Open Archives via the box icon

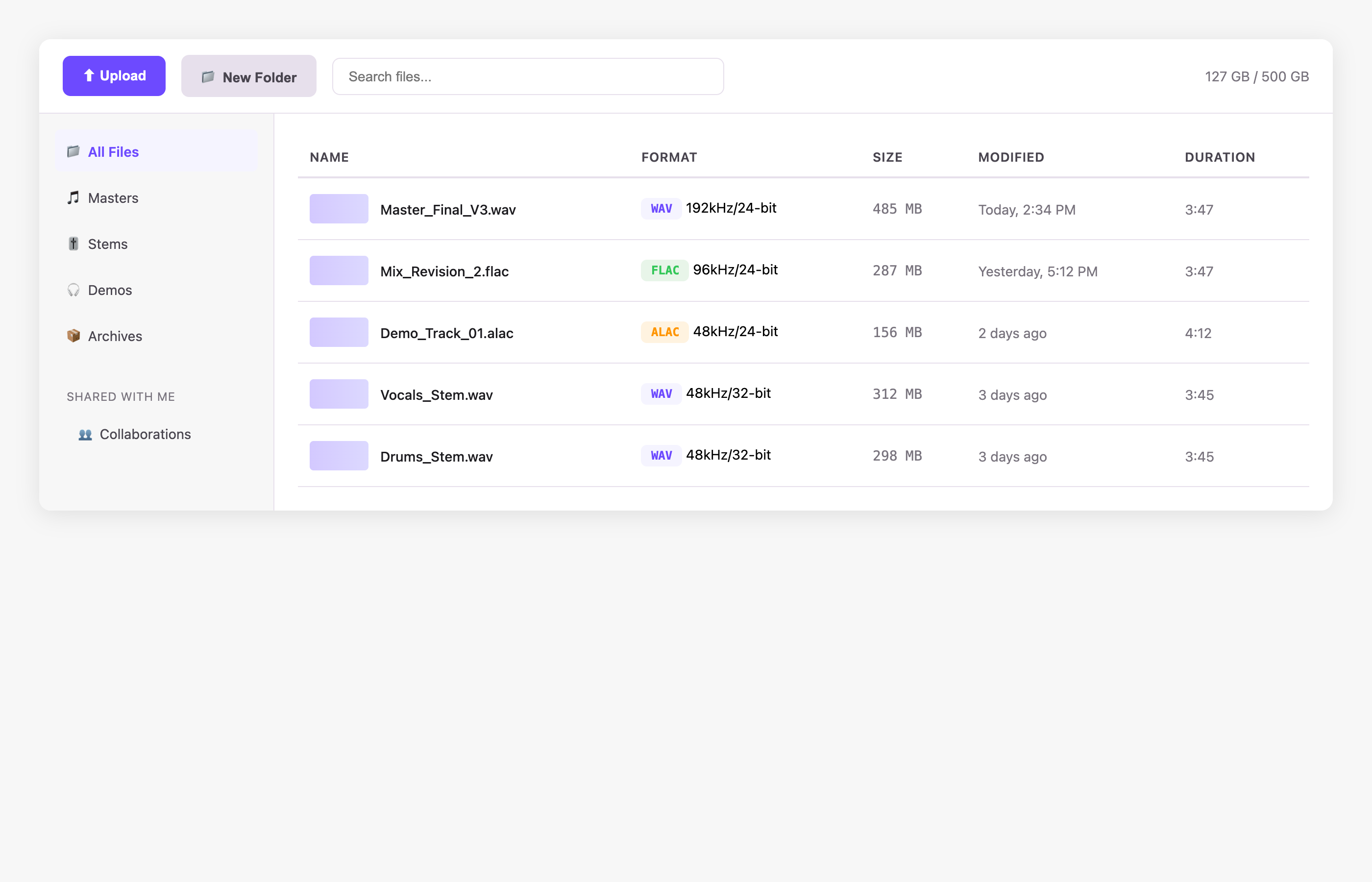pyautogui.click(x=74, y=336)
